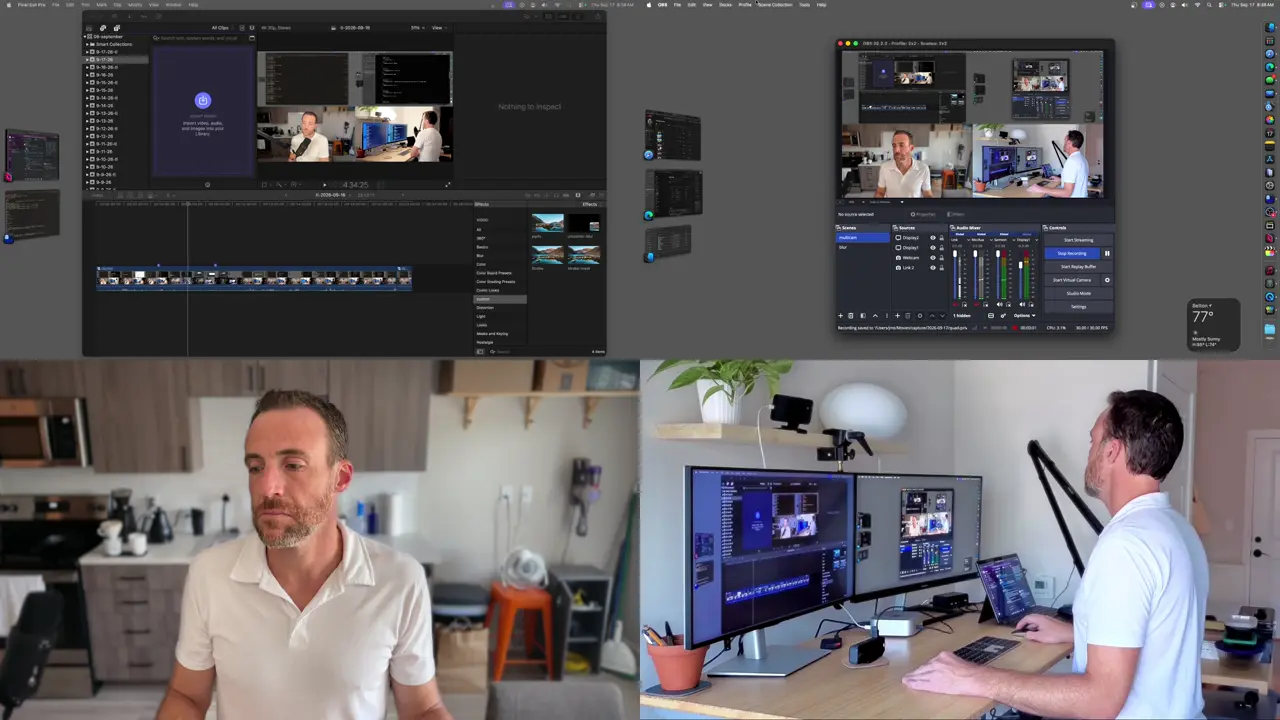Image resolution: width=1280 pixels, height=720 pixels.
Task: Enter fullscreen viewer in Final Cut
Action: (x=447, y=184)
